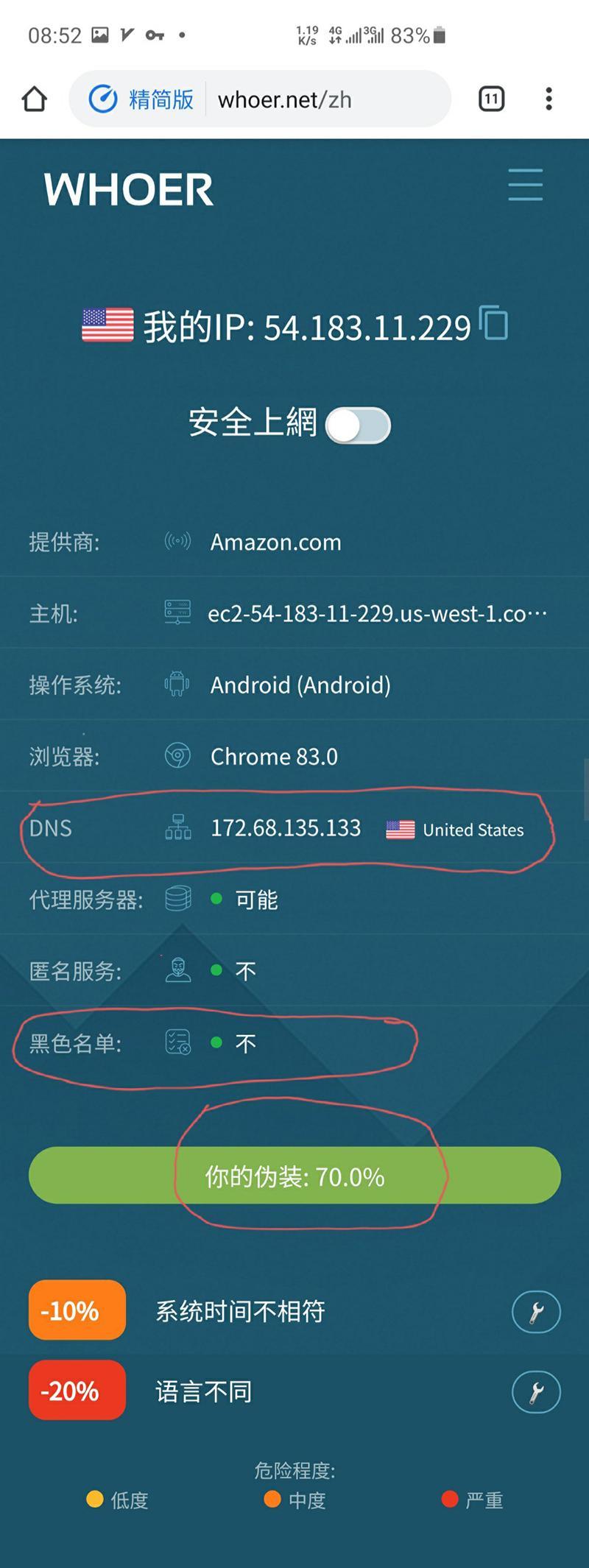
Task: Tap the -10% orange penalty badge
Action: pos(77,1310)
